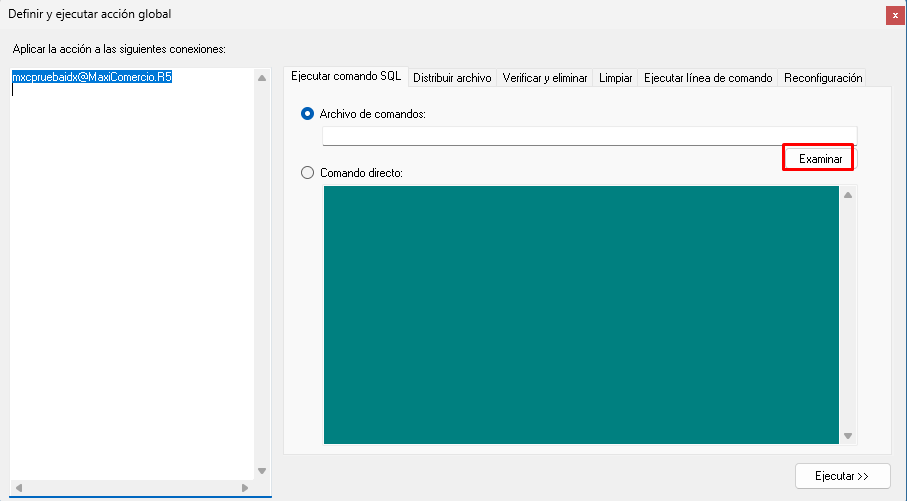907x501 pixels.
Task: Select the 'Archivo de comandos' radio button
Action: [x=308, y=114]
